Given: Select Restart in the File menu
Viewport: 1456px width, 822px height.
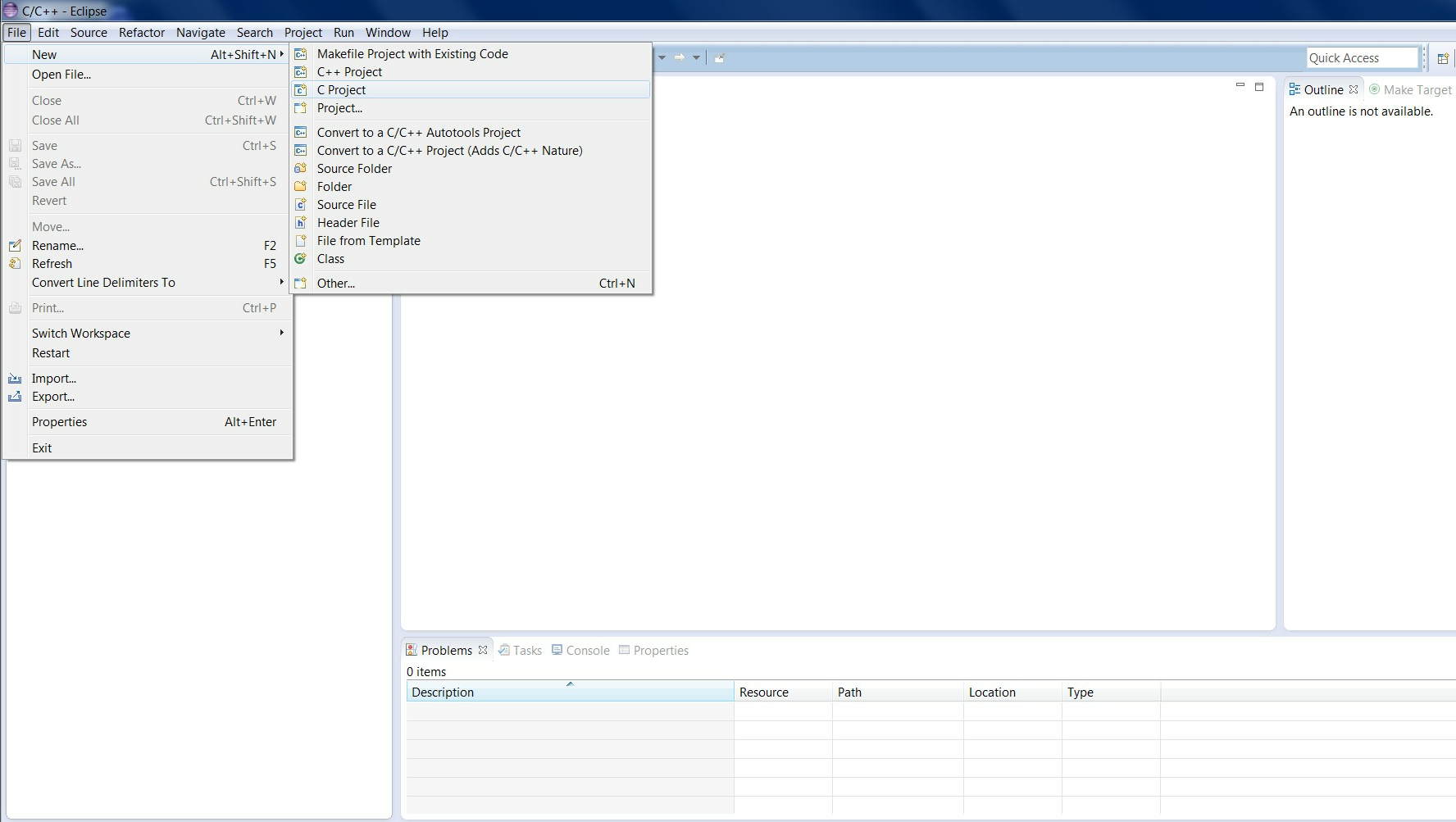Looking at the screenshot, I should [148, 353].
